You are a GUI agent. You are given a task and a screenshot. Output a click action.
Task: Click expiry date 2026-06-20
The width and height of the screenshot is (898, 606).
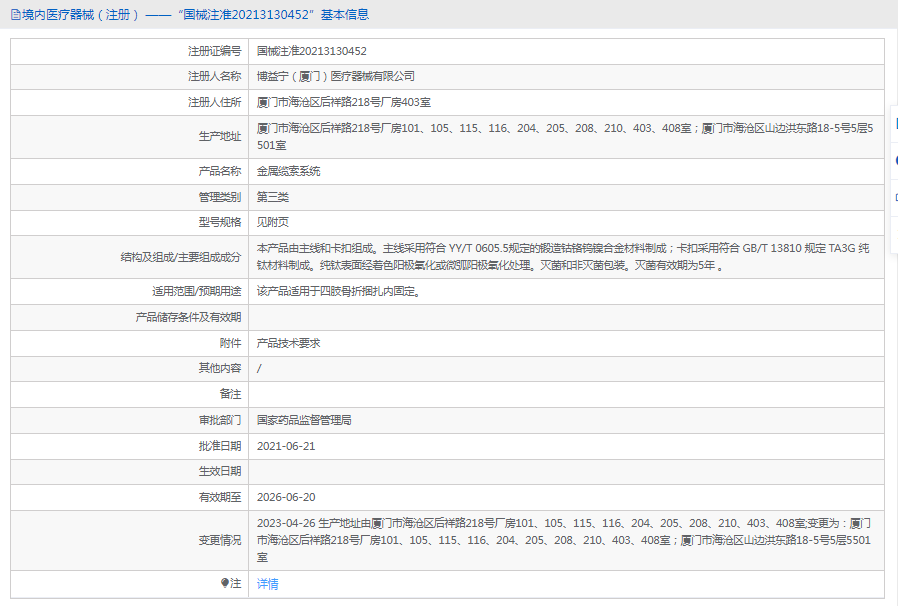click(286, 497)
